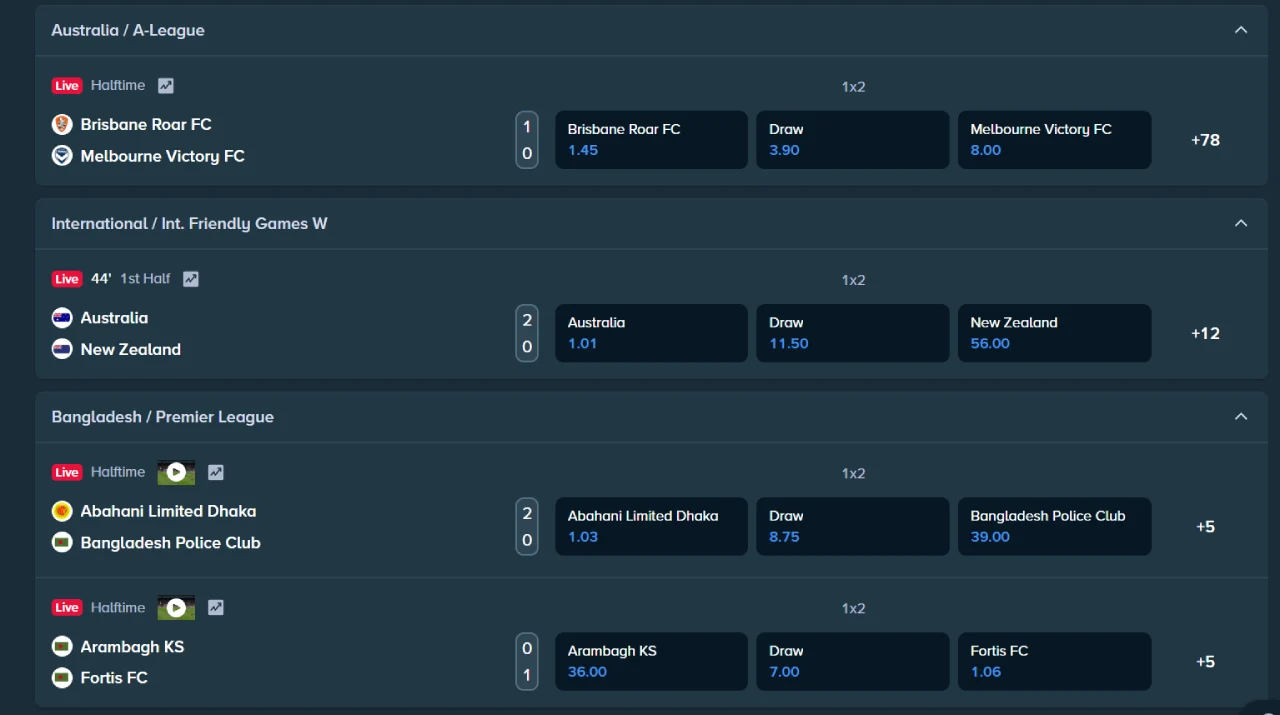Click the Live badge on Australia match
Viewport: 1280px width, 715px height.
point(67,279)
